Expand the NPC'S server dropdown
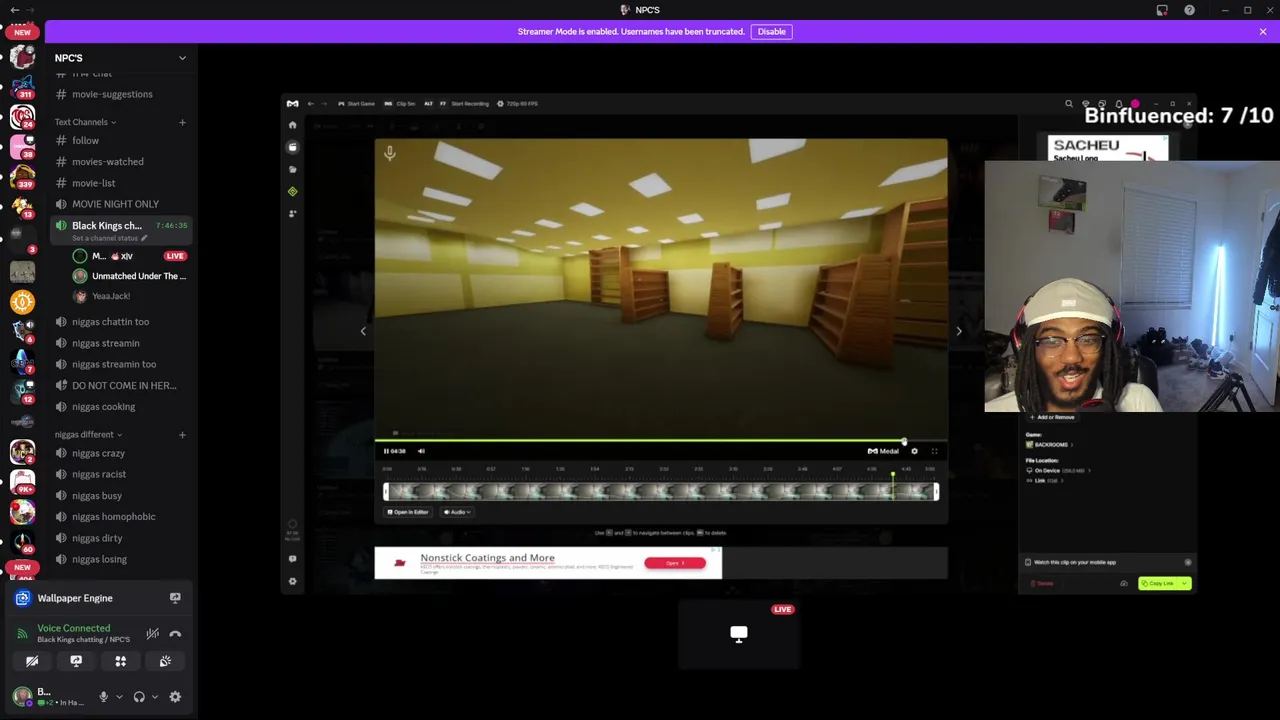1280x720 pixels. point(182,58)
